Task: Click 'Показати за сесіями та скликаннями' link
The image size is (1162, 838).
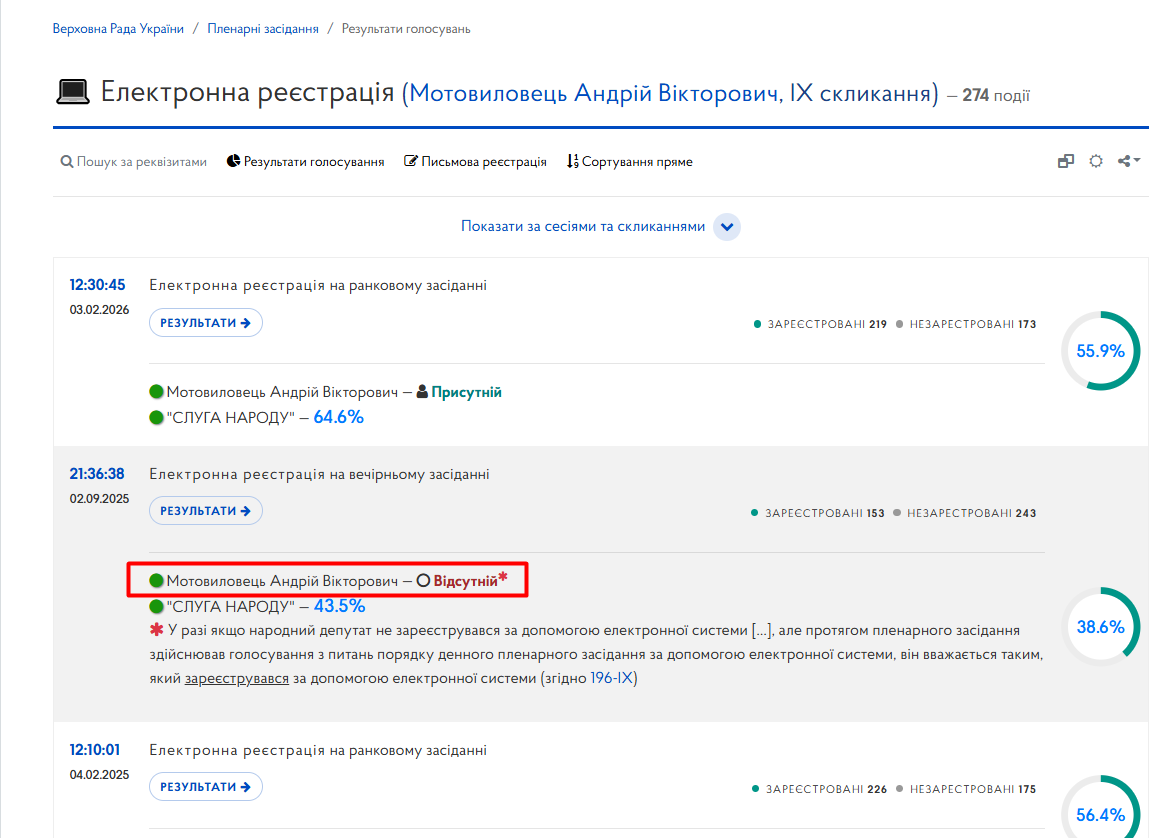Action: [x=583, y=227]
